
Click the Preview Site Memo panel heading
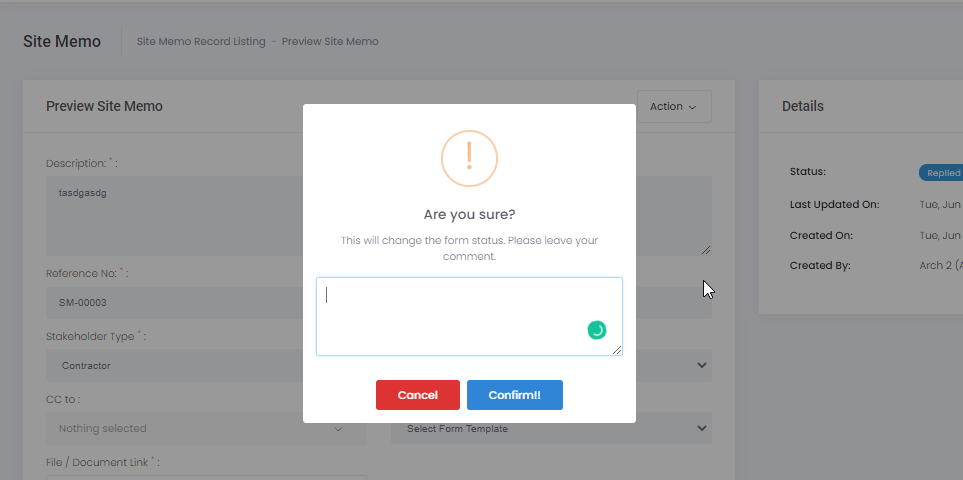pyautogui.click(x=104, y=106)
